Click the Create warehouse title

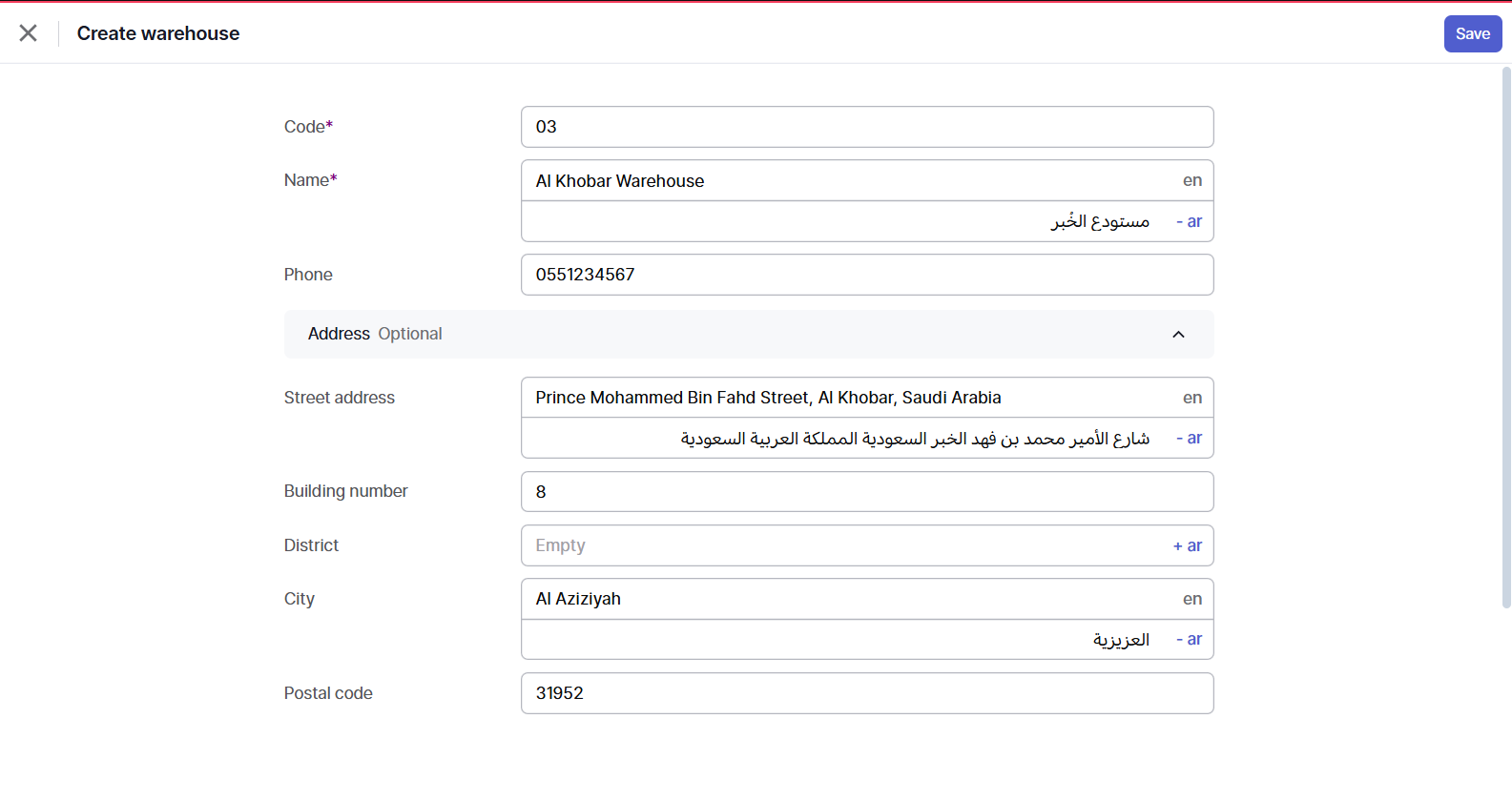pyautogui.click(x=158, y=33)
